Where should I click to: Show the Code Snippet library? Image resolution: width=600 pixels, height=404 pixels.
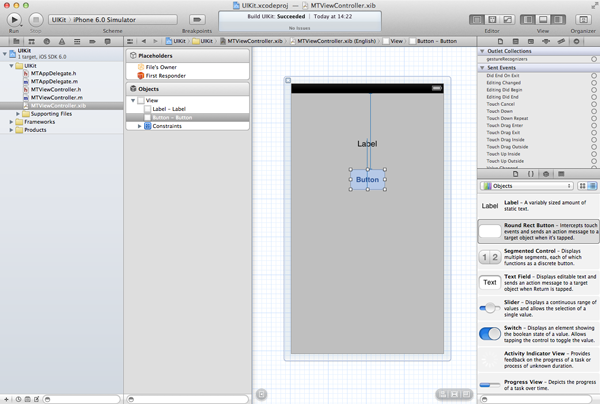point(531,174)
